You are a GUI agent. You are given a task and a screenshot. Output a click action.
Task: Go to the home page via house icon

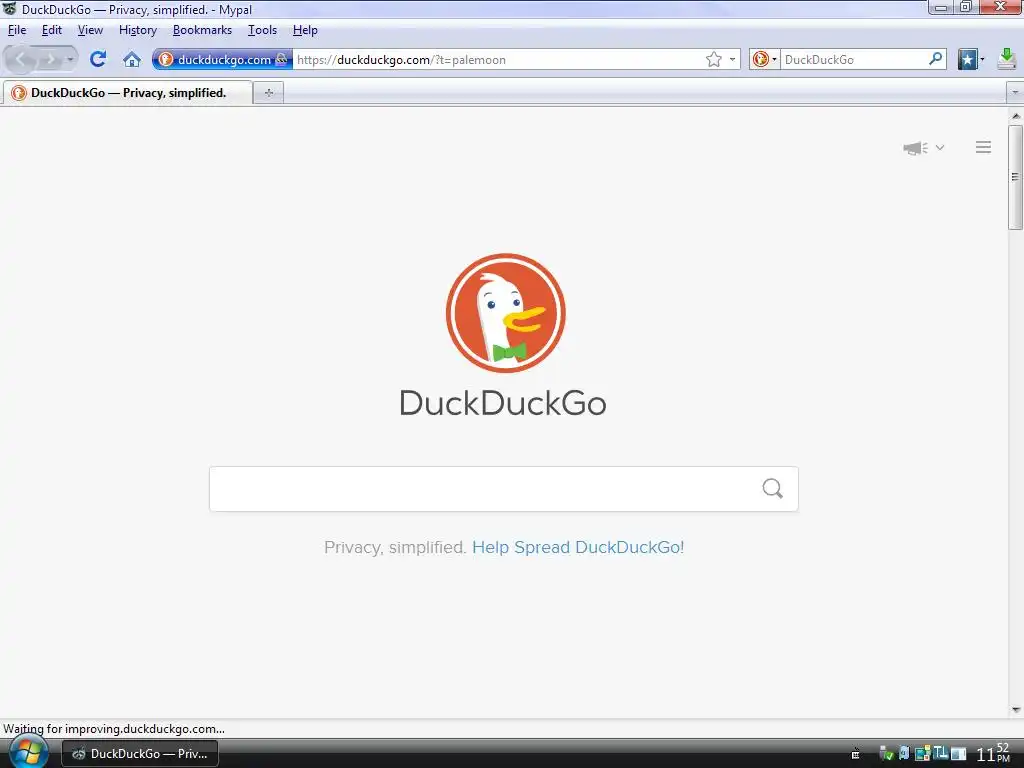[132, 59]
